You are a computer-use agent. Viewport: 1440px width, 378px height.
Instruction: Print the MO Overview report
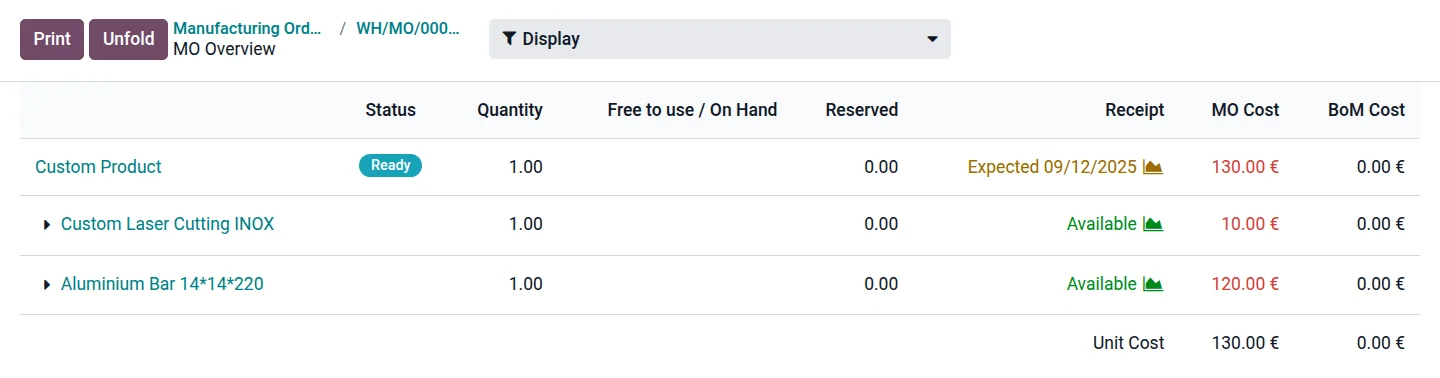pyautogui.click(x=52, y=39)
